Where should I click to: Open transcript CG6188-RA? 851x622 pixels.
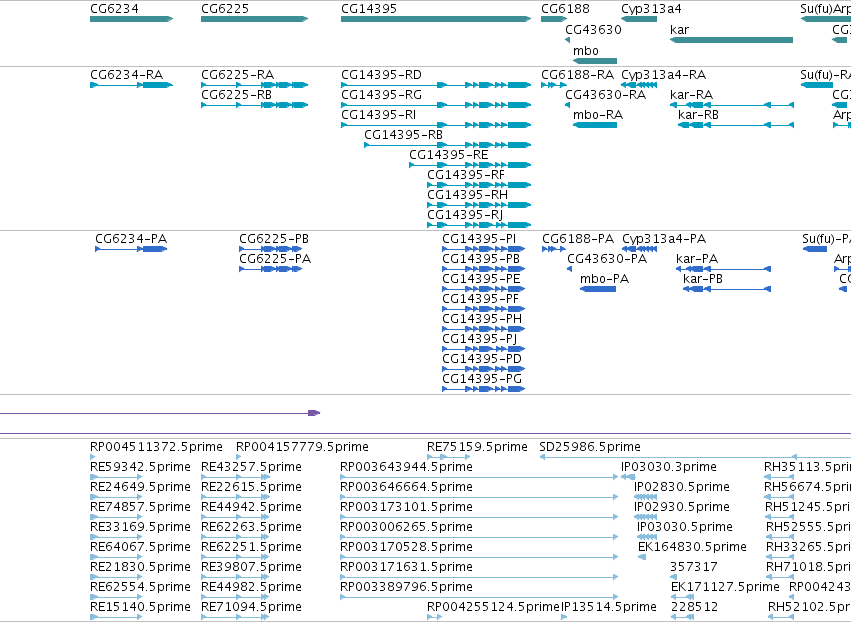coord(577,75)
